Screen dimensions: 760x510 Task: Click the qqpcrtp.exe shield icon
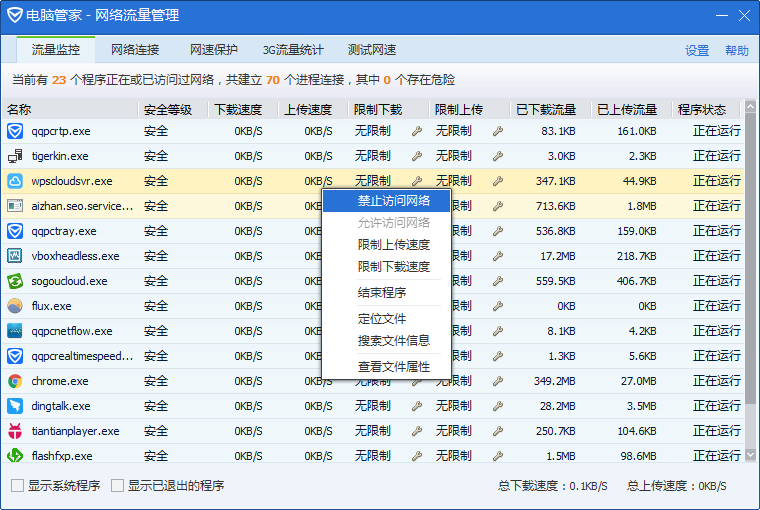click(15, 131)
